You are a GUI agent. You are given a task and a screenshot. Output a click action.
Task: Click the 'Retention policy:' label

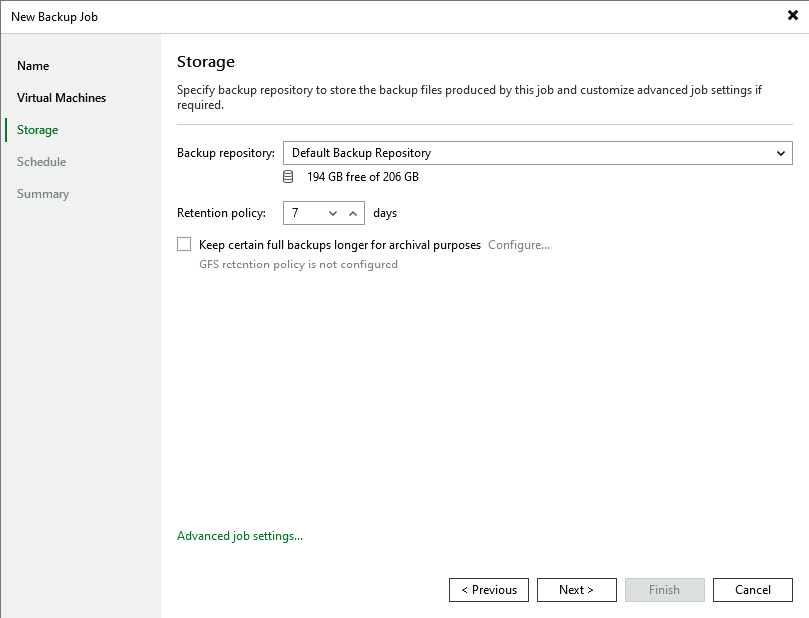pyautogui.click(x=221, y=213)
